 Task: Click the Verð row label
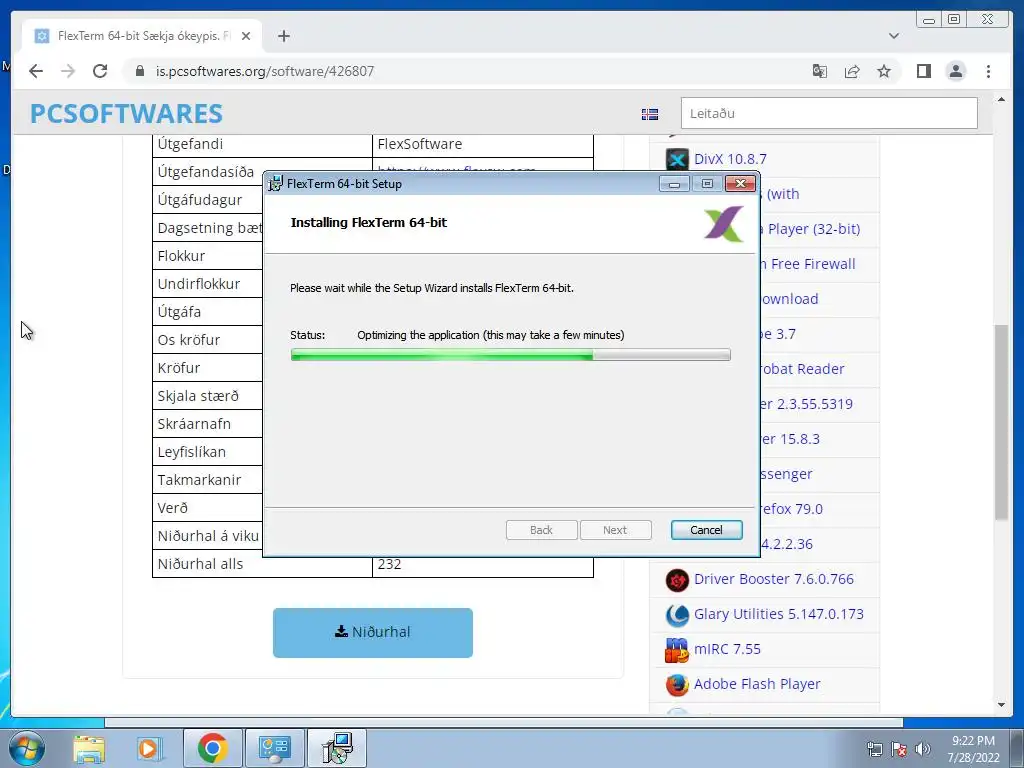coord(172,508)
